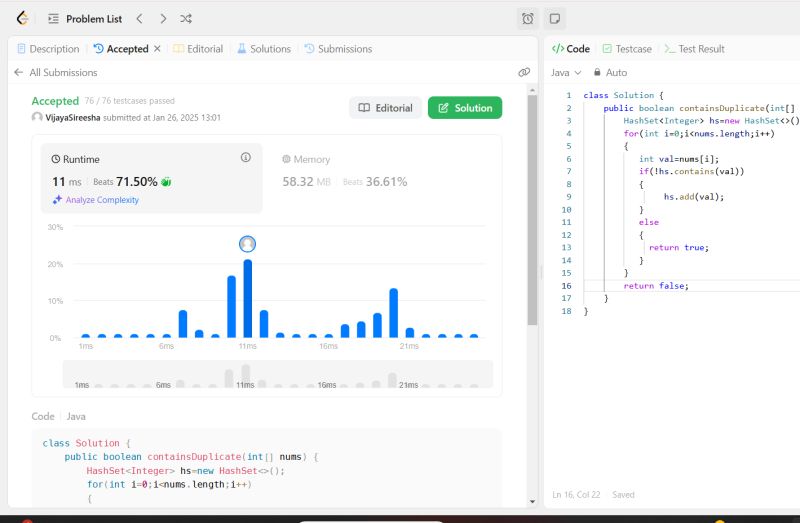Open the Java language dropdown
Viewport: 800px width, 523px height.
coord(564,72)
